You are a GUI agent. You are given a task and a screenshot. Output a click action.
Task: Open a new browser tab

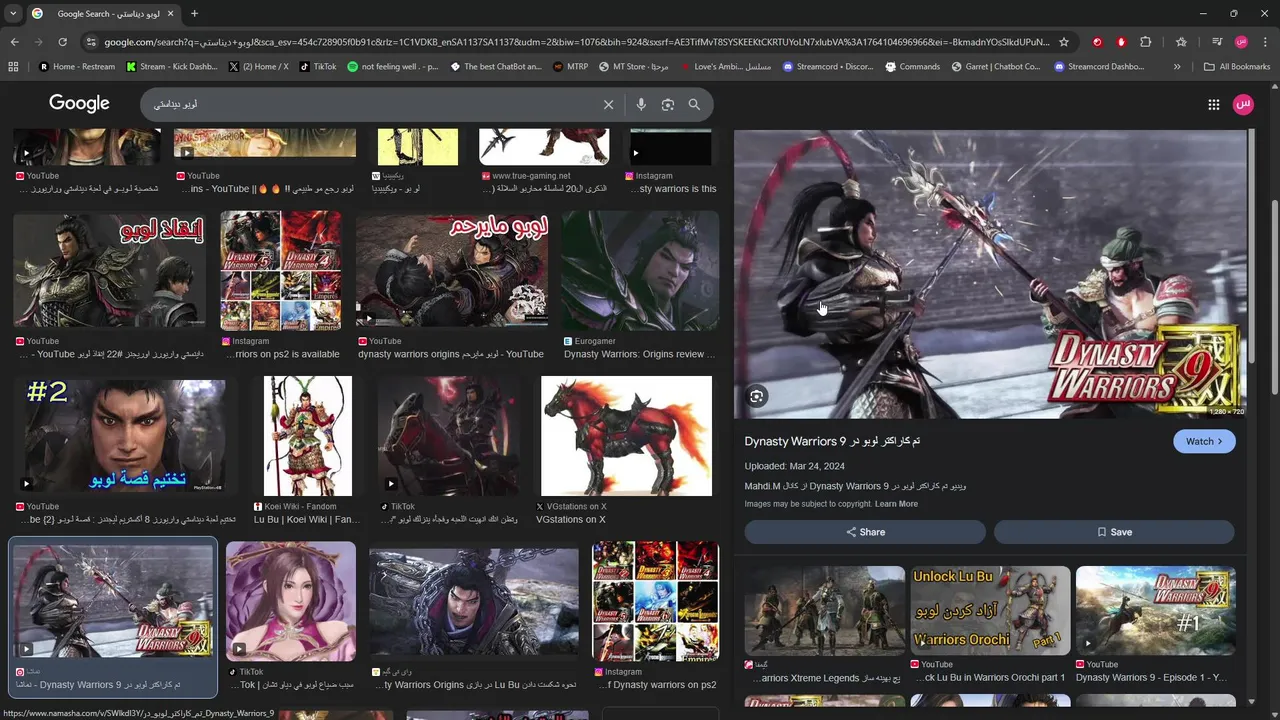(x=194, y=14)
